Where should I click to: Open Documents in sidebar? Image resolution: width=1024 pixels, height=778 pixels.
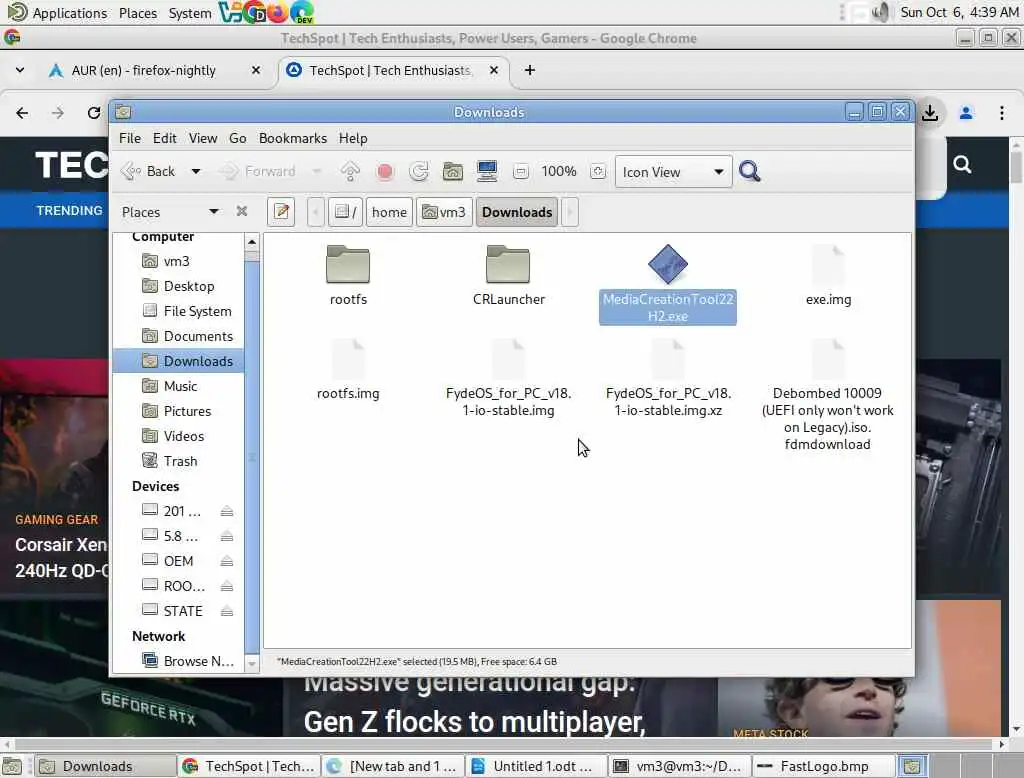click(x=178, y=336)
